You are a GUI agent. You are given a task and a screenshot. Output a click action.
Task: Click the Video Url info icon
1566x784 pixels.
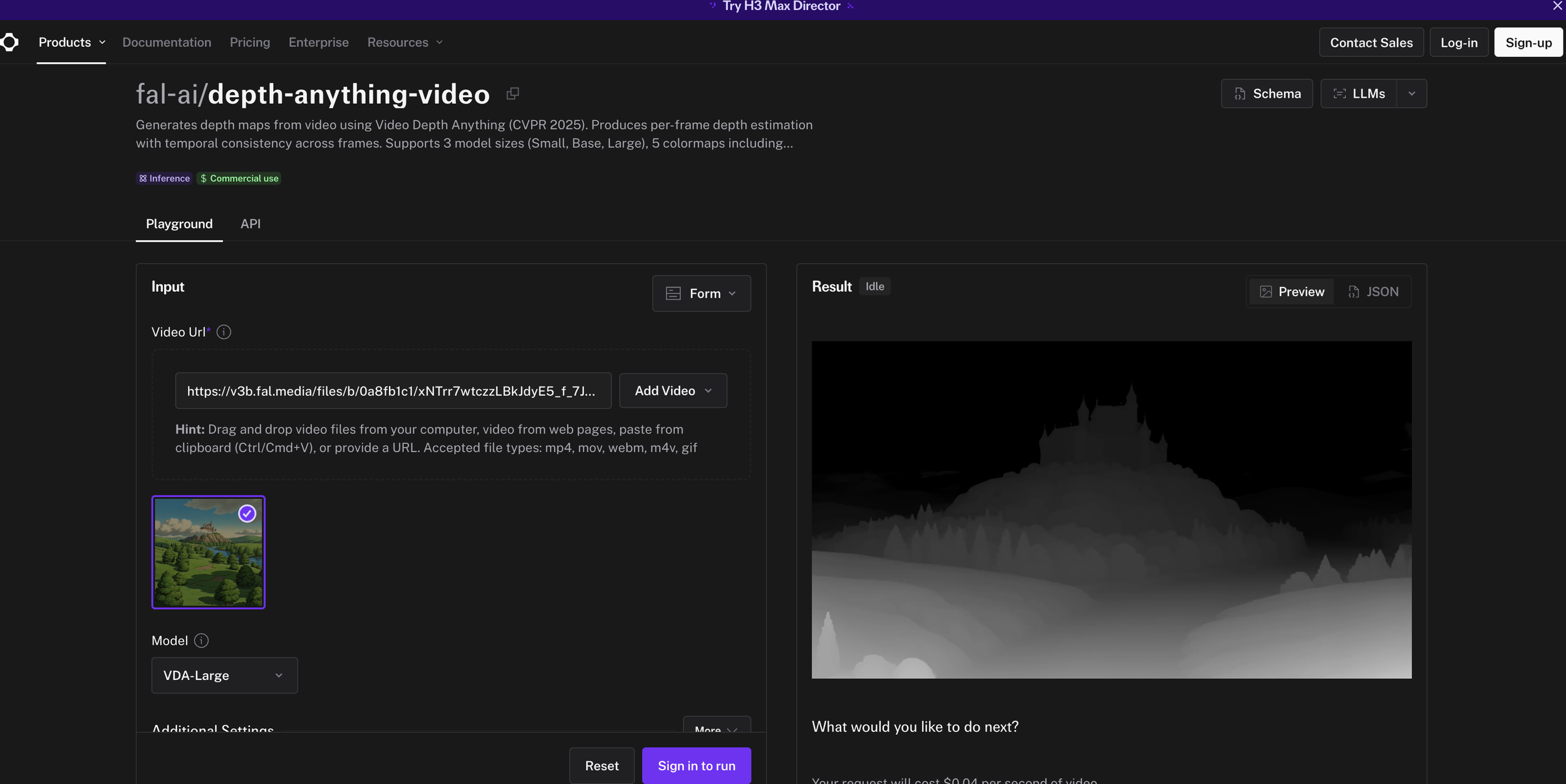coord(224,333)
